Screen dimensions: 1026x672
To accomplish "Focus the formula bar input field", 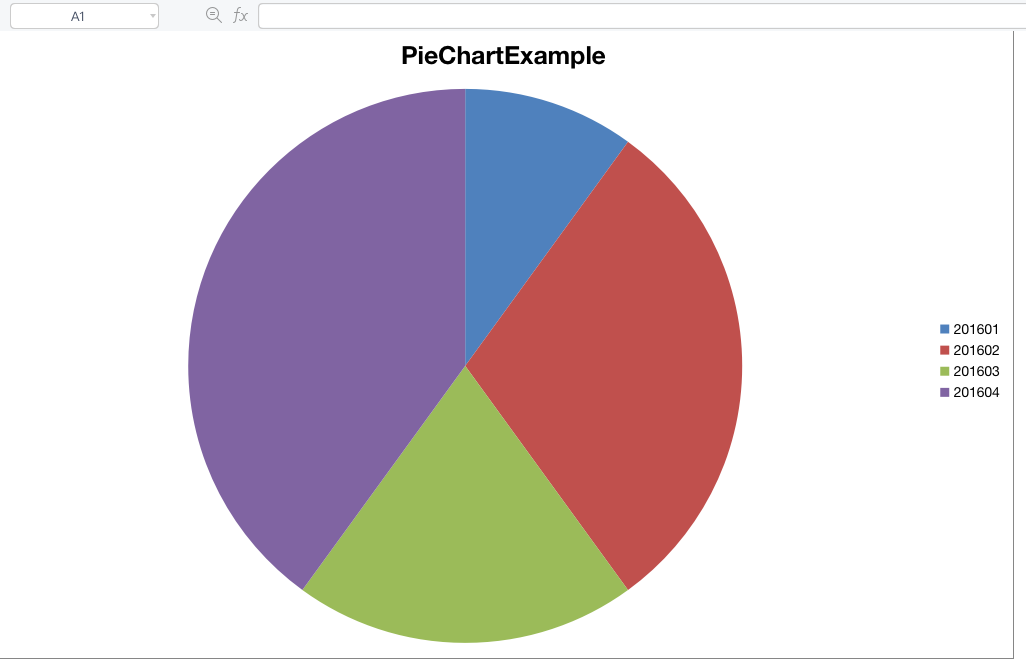I will 640,16.
